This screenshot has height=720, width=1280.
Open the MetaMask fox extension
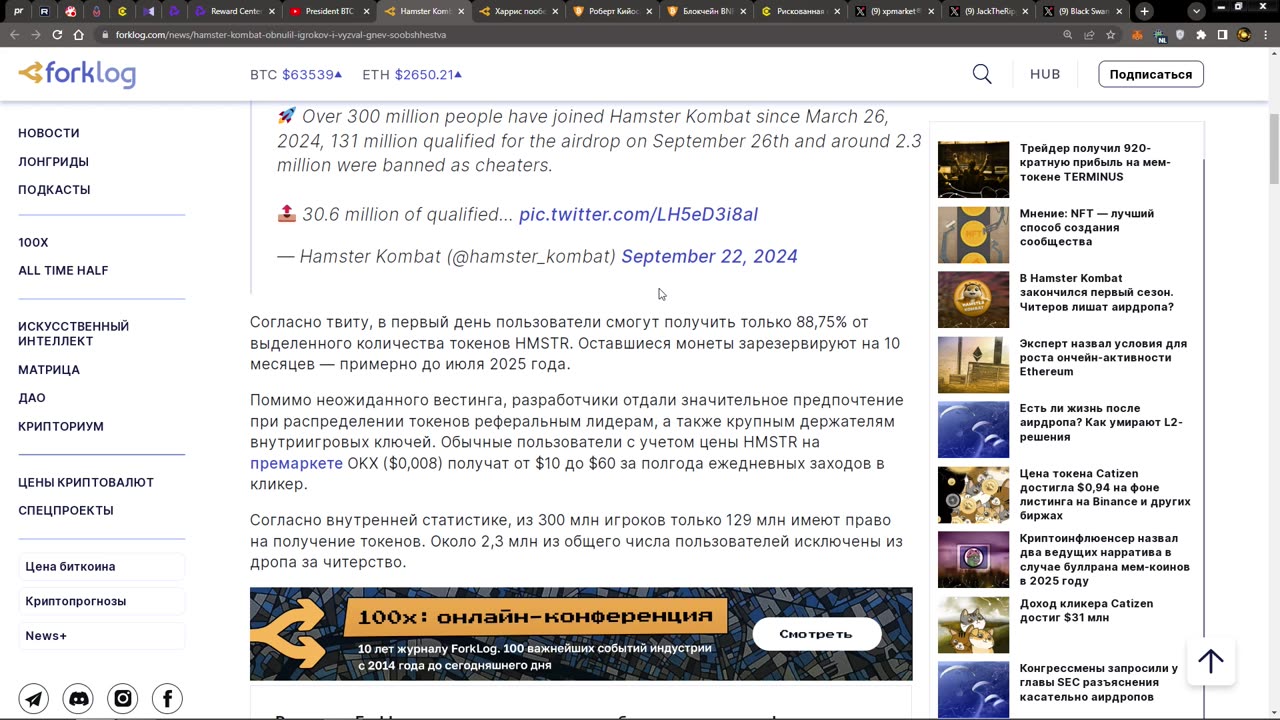pos(1137,34)
